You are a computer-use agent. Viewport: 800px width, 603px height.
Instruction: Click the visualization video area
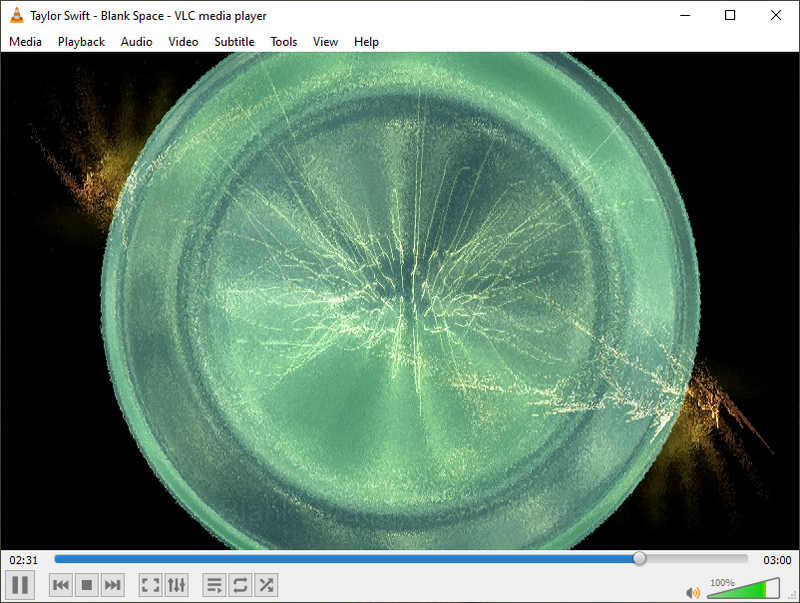click(400, 301)
